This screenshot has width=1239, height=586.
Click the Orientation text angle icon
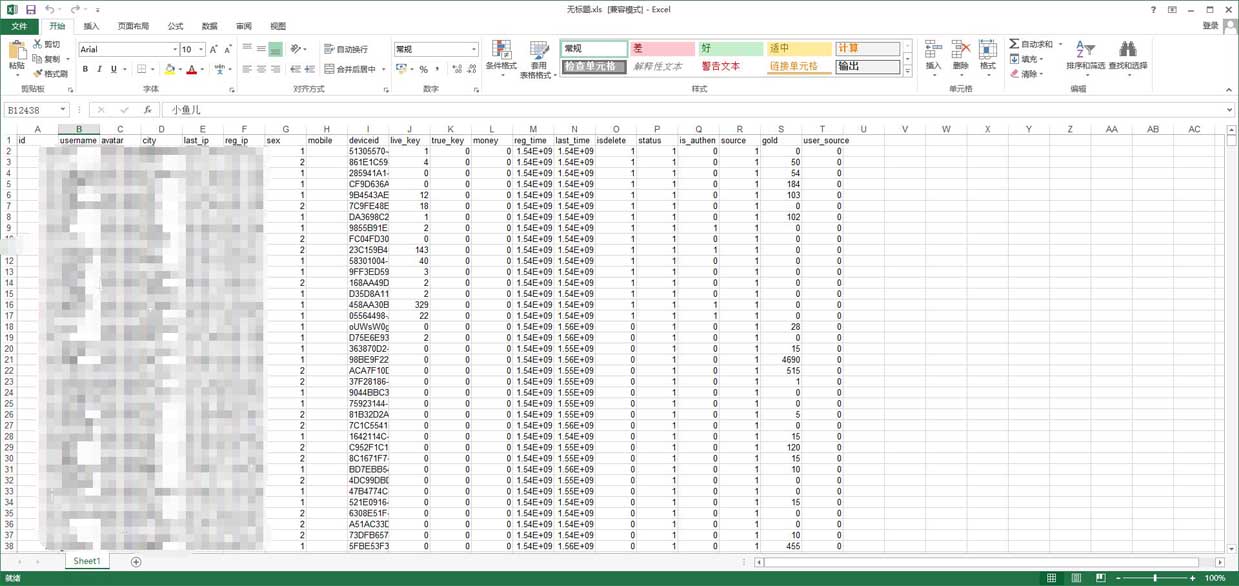pyautogui.click(x=296, y=49)
